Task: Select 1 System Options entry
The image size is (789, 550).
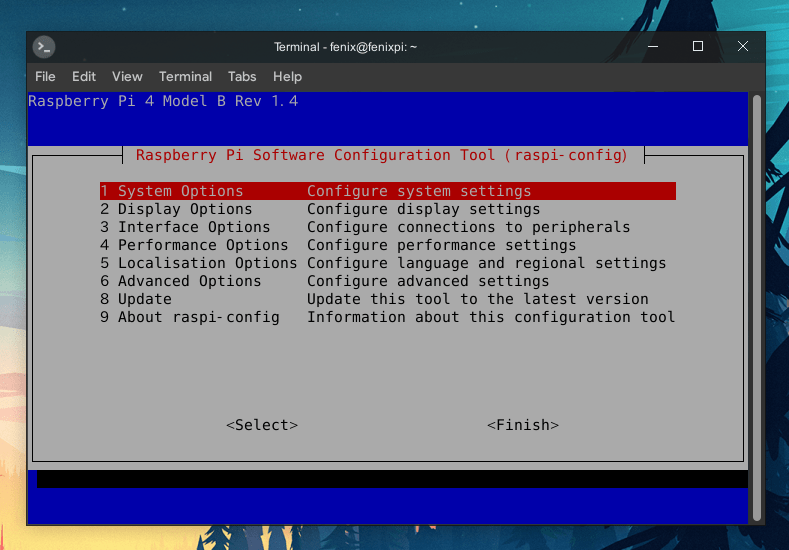Action: point(387,191)
